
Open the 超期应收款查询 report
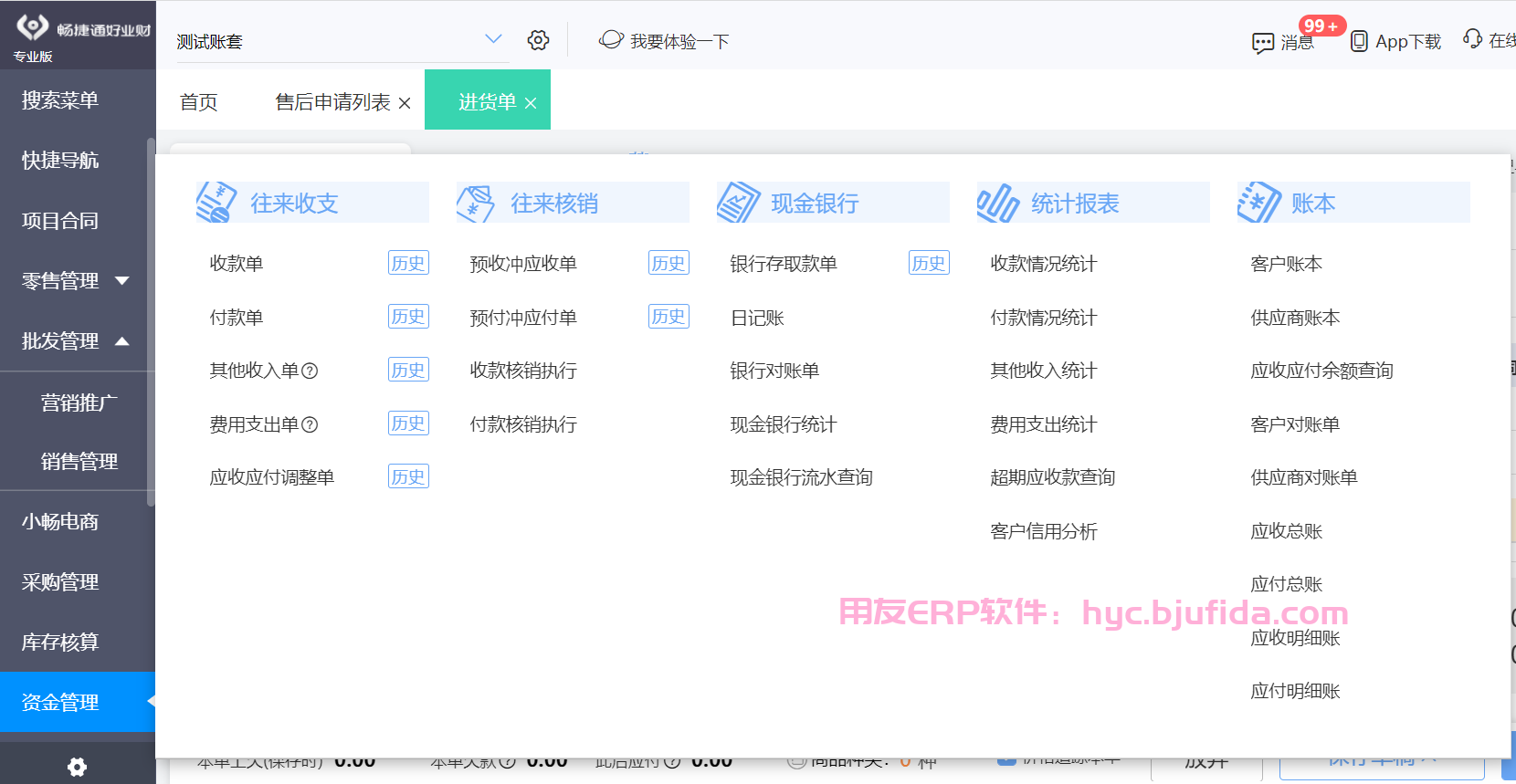pos(1053,477)
